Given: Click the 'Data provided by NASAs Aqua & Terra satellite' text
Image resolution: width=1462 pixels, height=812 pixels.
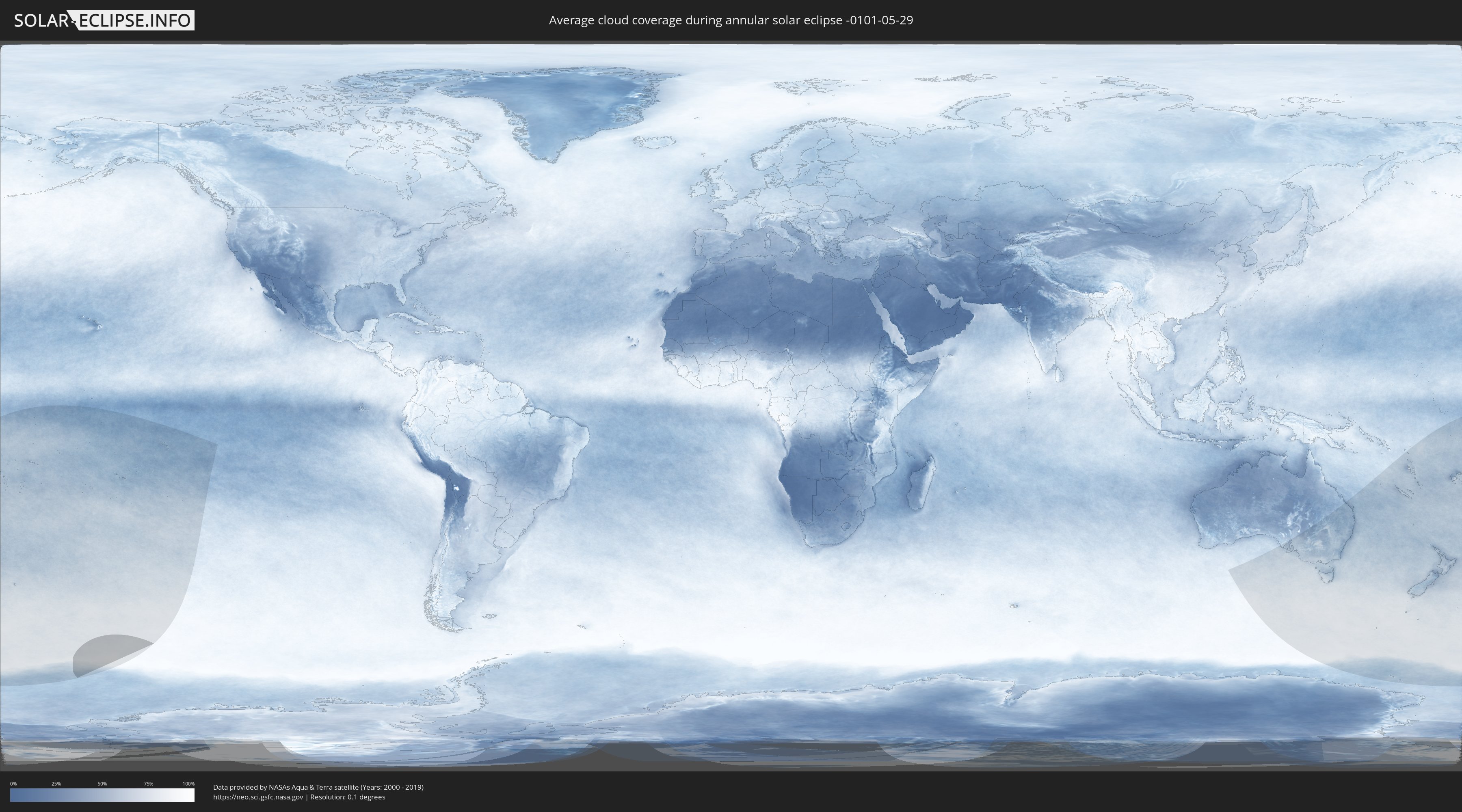Looking at the screenshot, I should 285,787.
